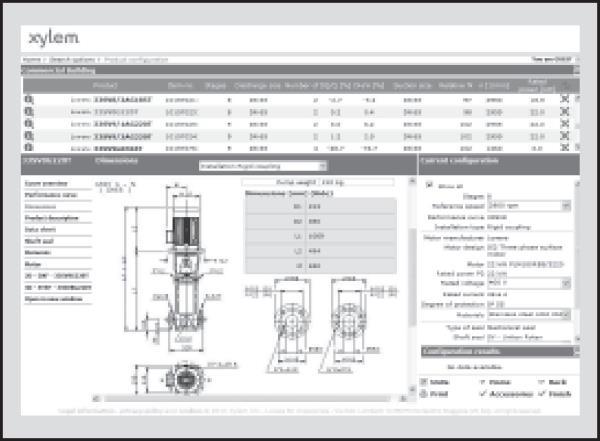Open the Rated voltage dropdown
This screenshot has height=441, width=600.
[x=529, y=283]
